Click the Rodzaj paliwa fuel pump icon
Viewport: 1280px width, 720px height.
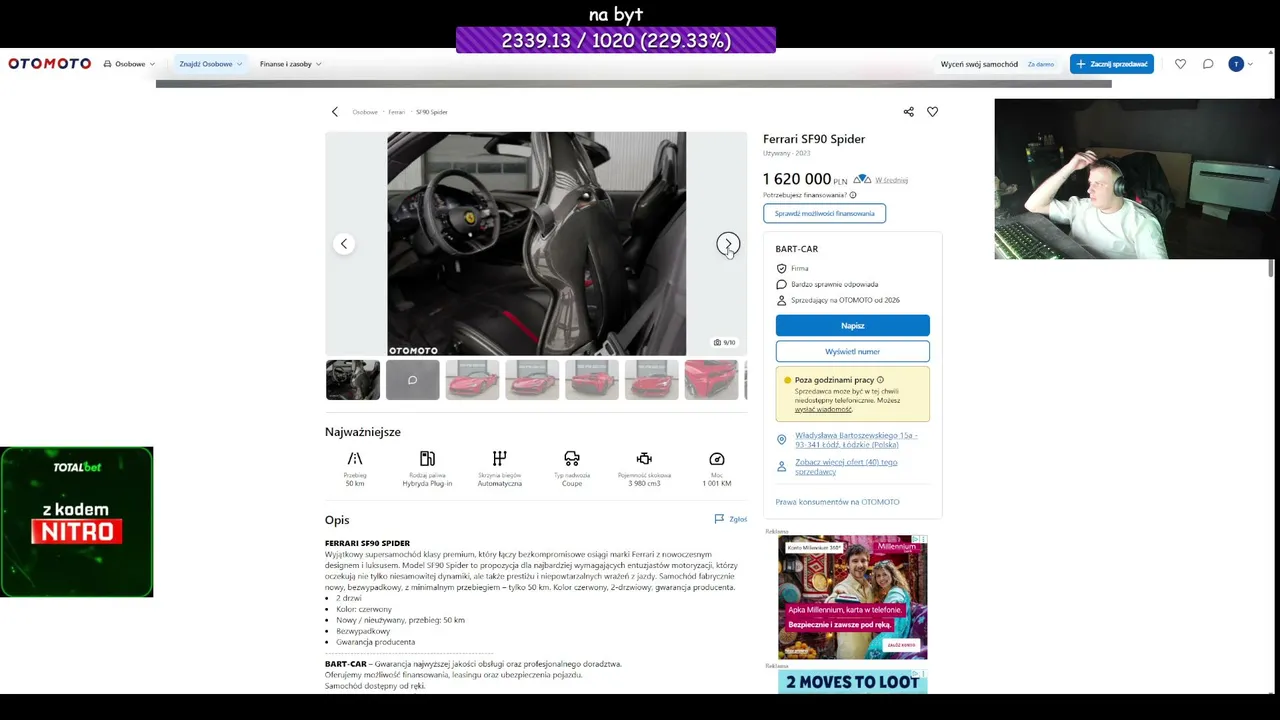tap(427, 459)
